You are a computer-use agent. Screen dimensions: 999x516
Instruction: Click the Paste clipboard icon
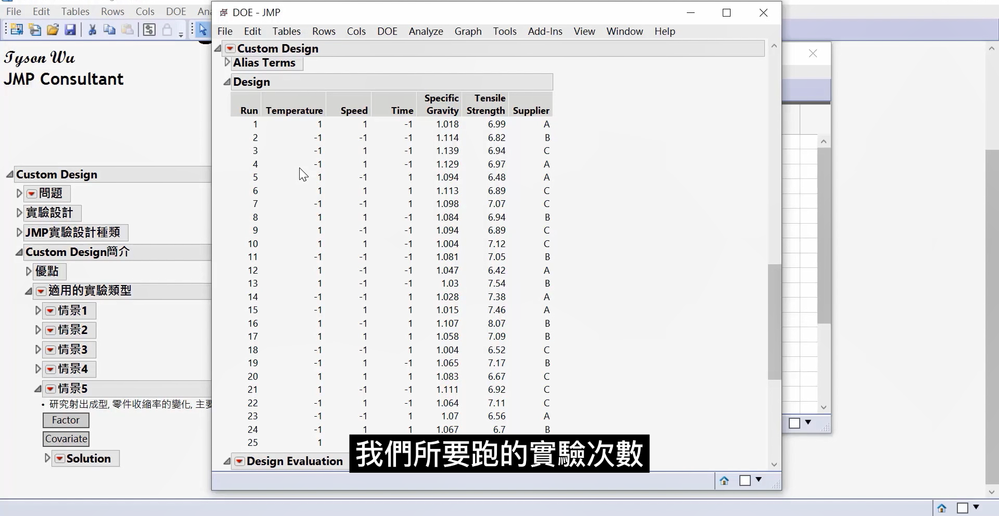127,30
